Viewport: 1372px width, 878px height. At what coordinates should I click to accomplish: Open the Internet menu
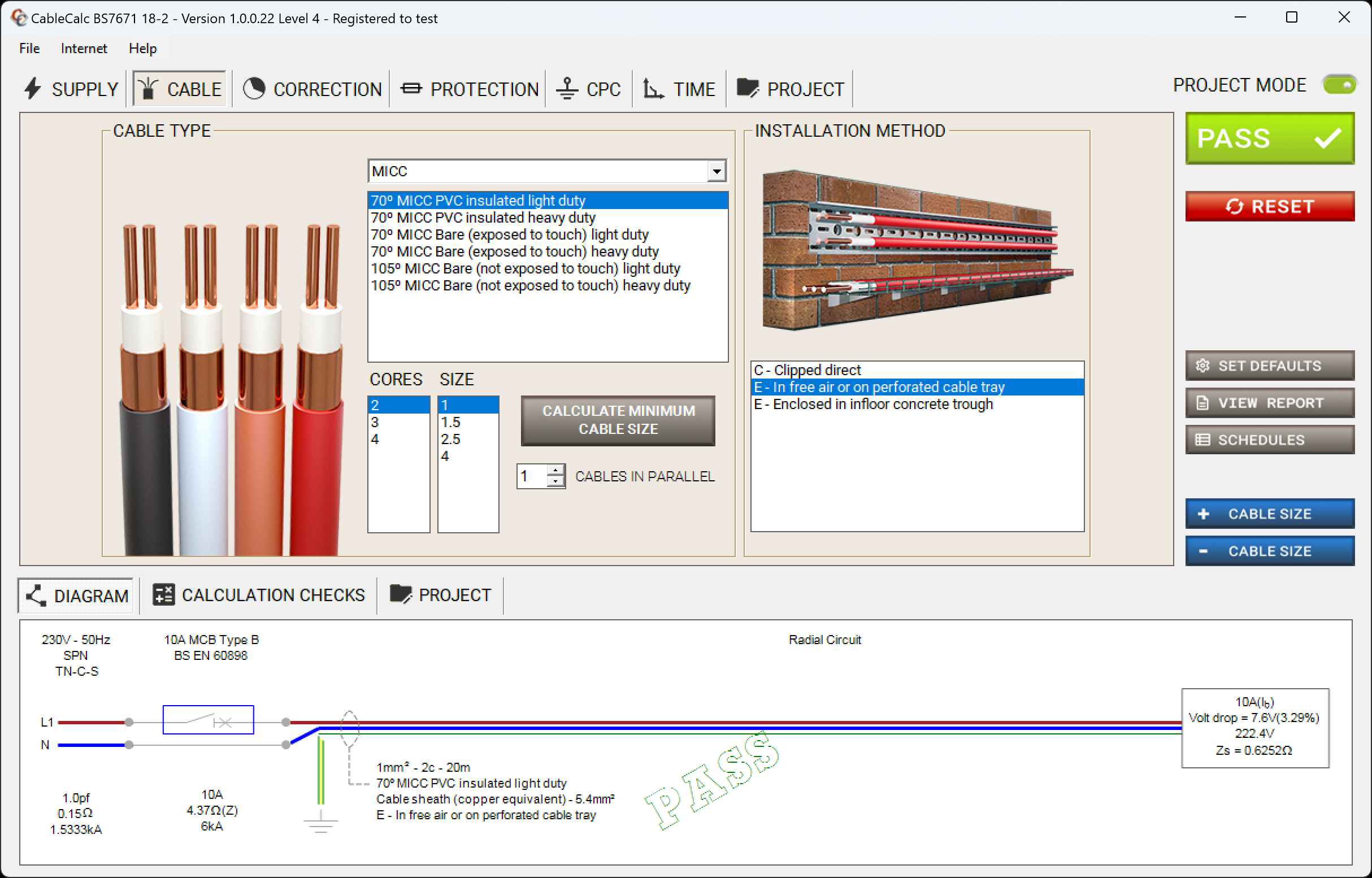tap(83, 48)
